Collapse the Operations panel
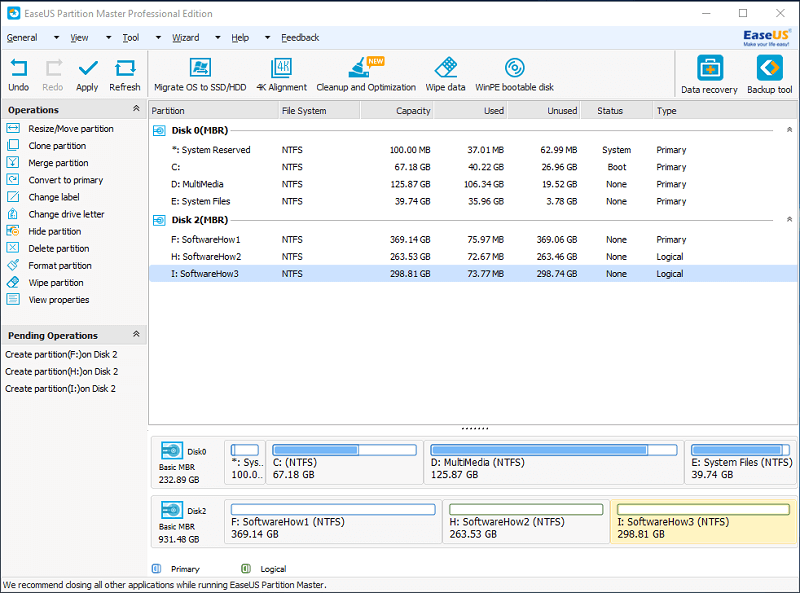The width and height of the screenshot is (800, 593). [x=136, y=109]
